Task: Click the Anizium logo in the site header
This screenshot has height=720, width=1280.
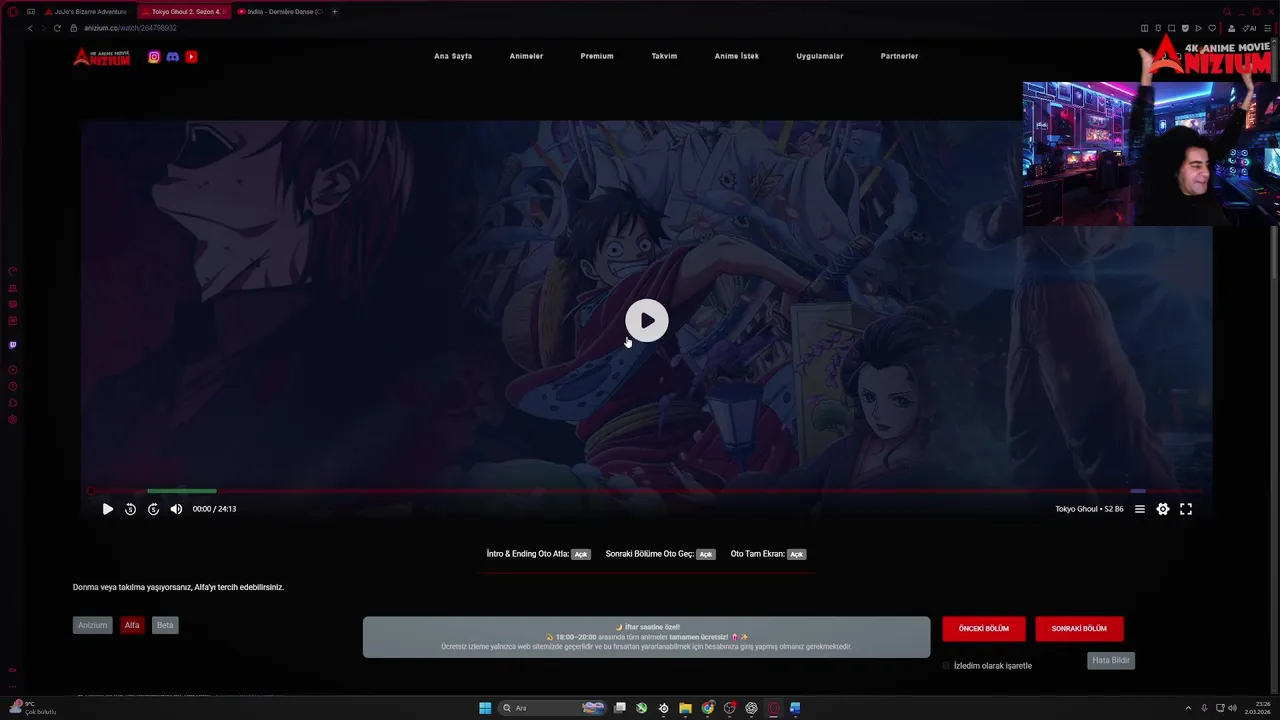Action: [x=101, y=57]
